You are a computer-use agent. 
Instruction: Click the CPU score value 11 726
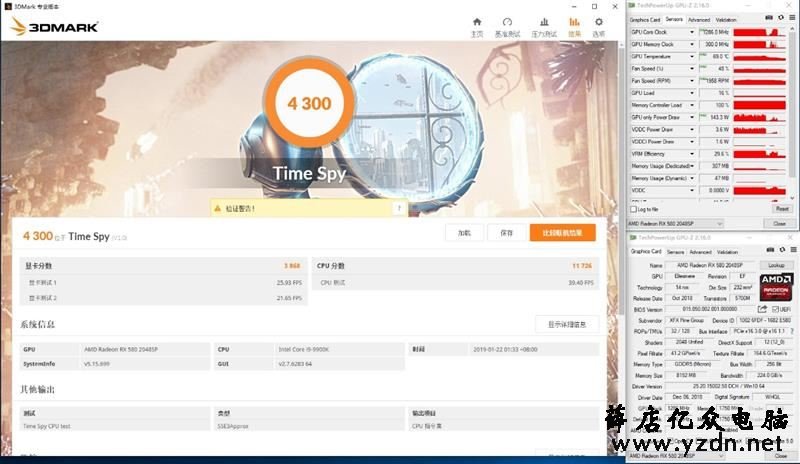(x=582, y=266)
